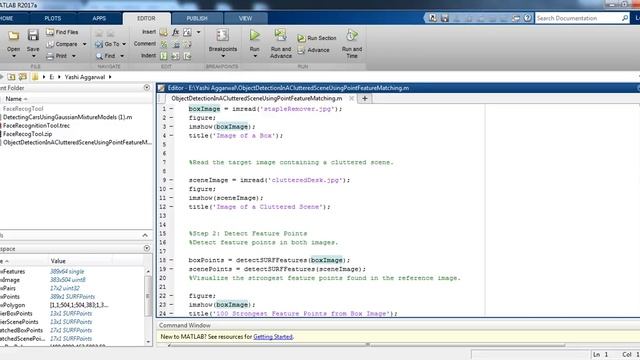
Task: Click the Print button
Action: click(x=57, y=56)
